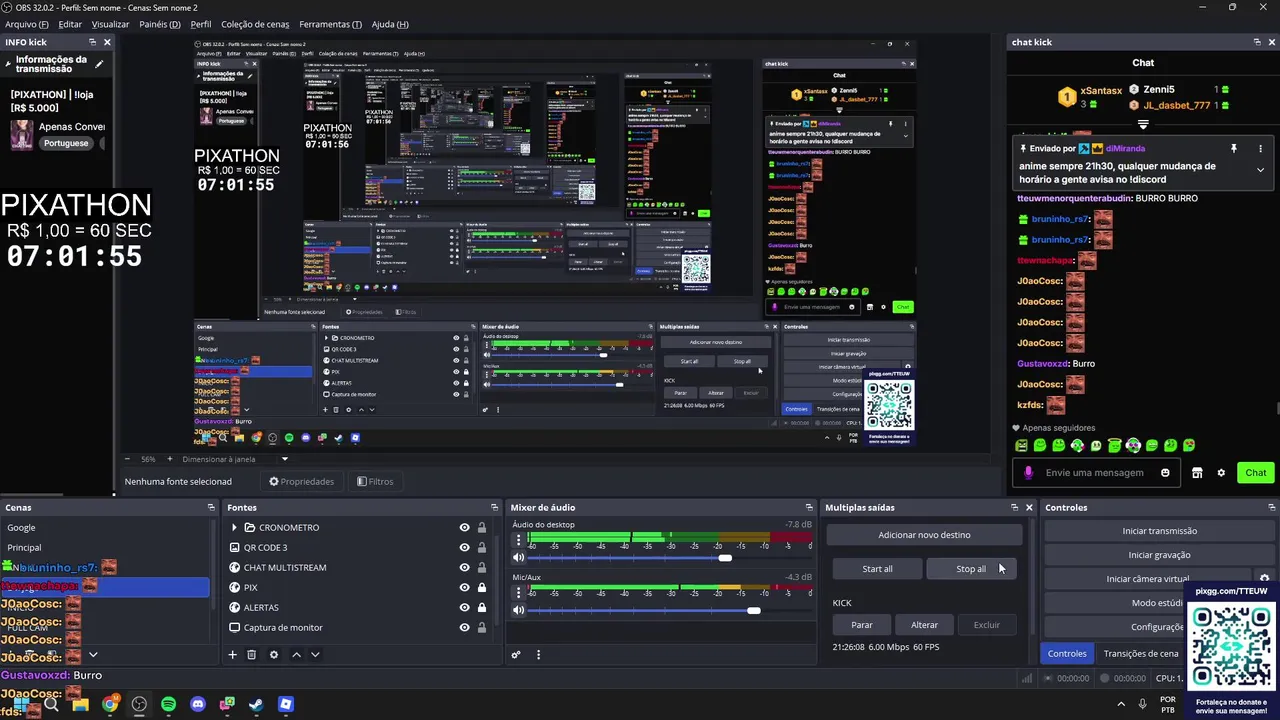
Task: Open Painéis menu
Action: (x=160, y=24)
